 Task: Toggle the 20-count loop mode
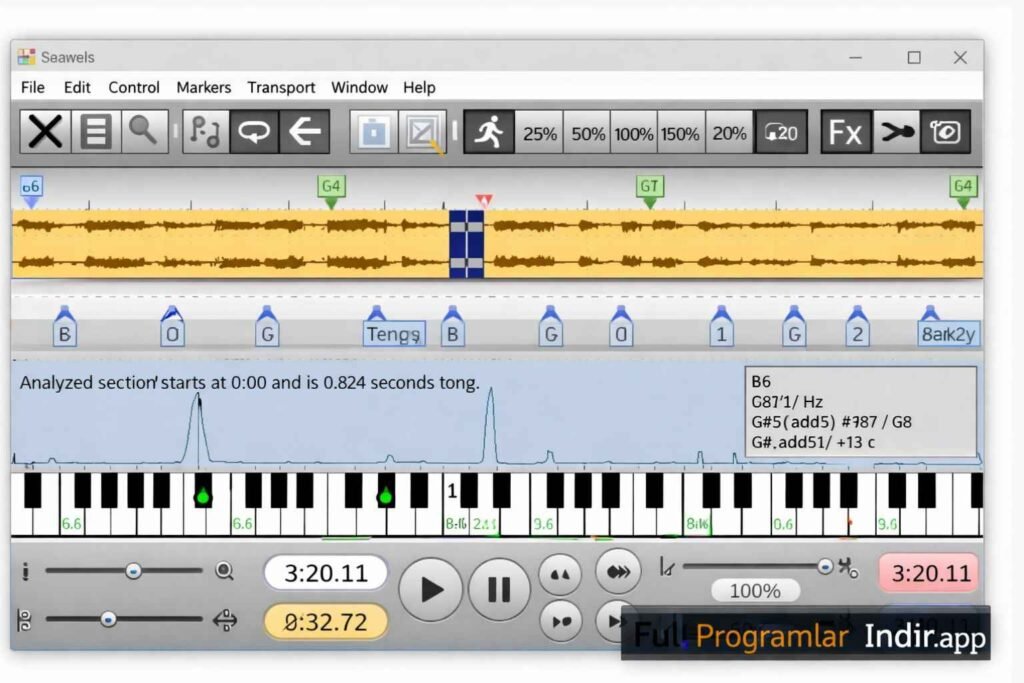coord(781,131)
